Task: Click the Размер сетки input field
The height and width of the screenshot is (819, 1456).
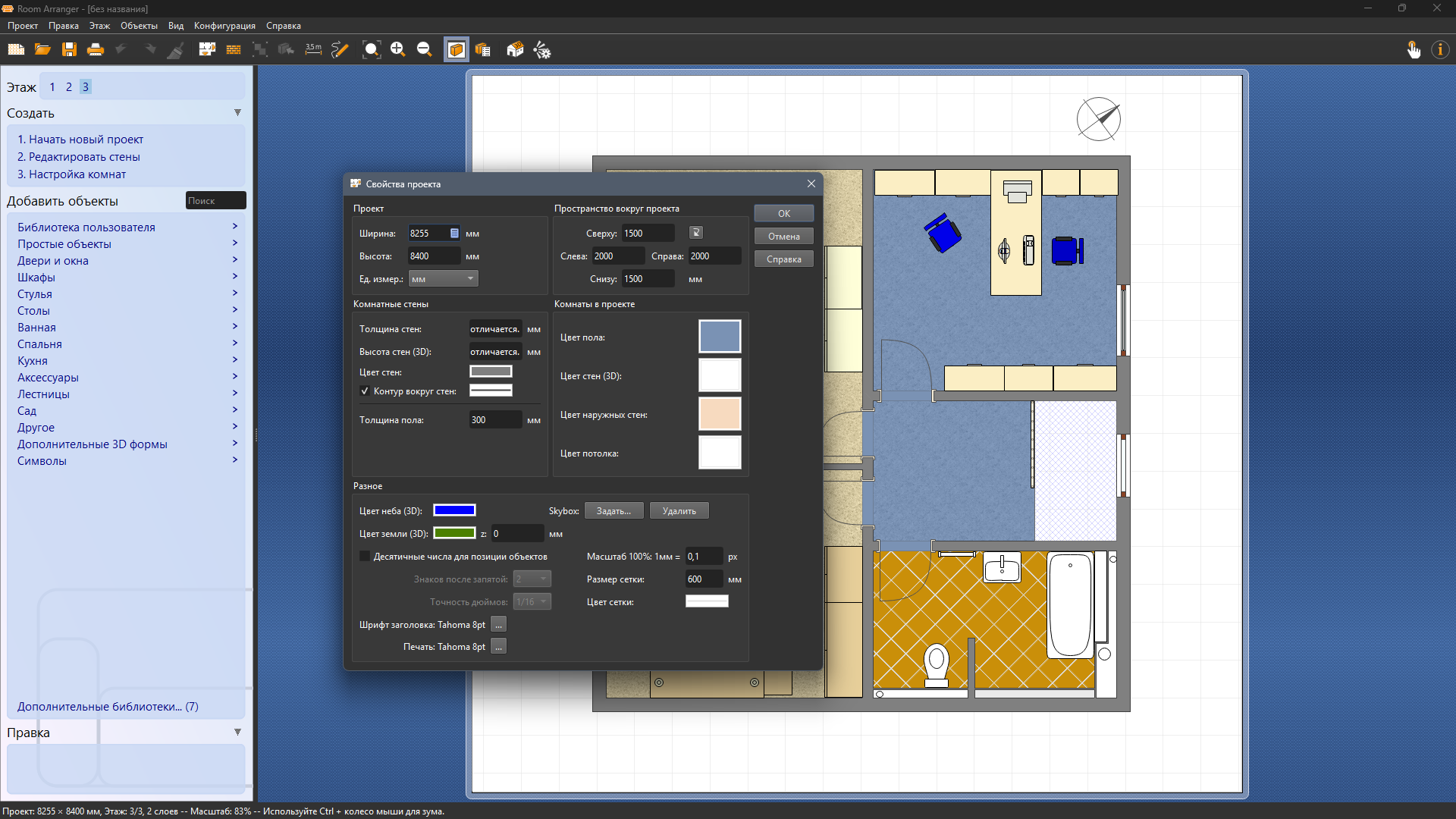Action: [x=704, y=579]
